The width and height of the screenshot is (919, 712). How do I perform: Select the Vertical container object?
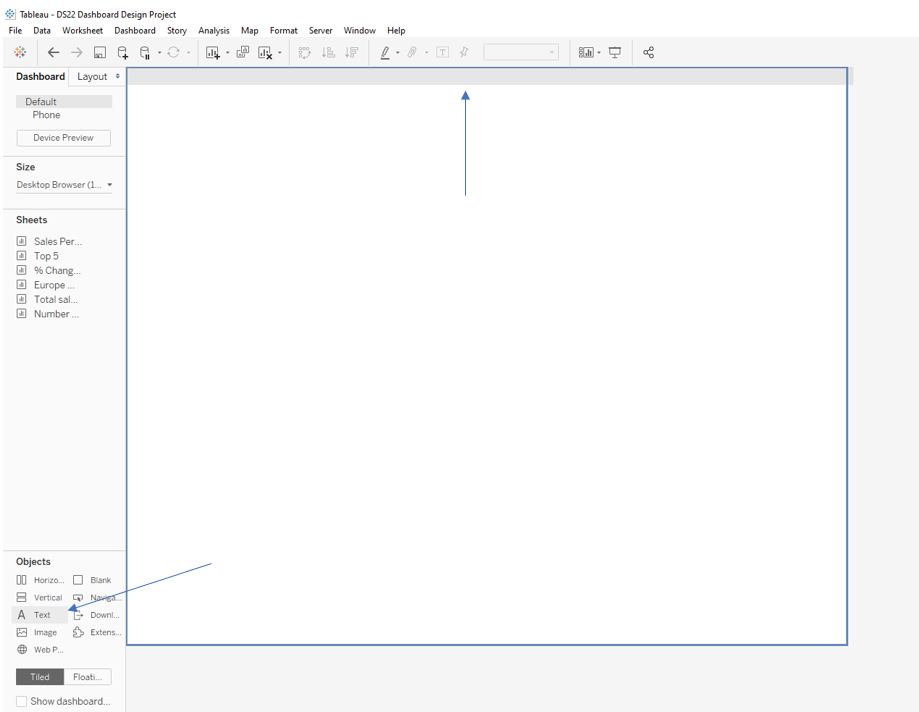click(39, 597)
